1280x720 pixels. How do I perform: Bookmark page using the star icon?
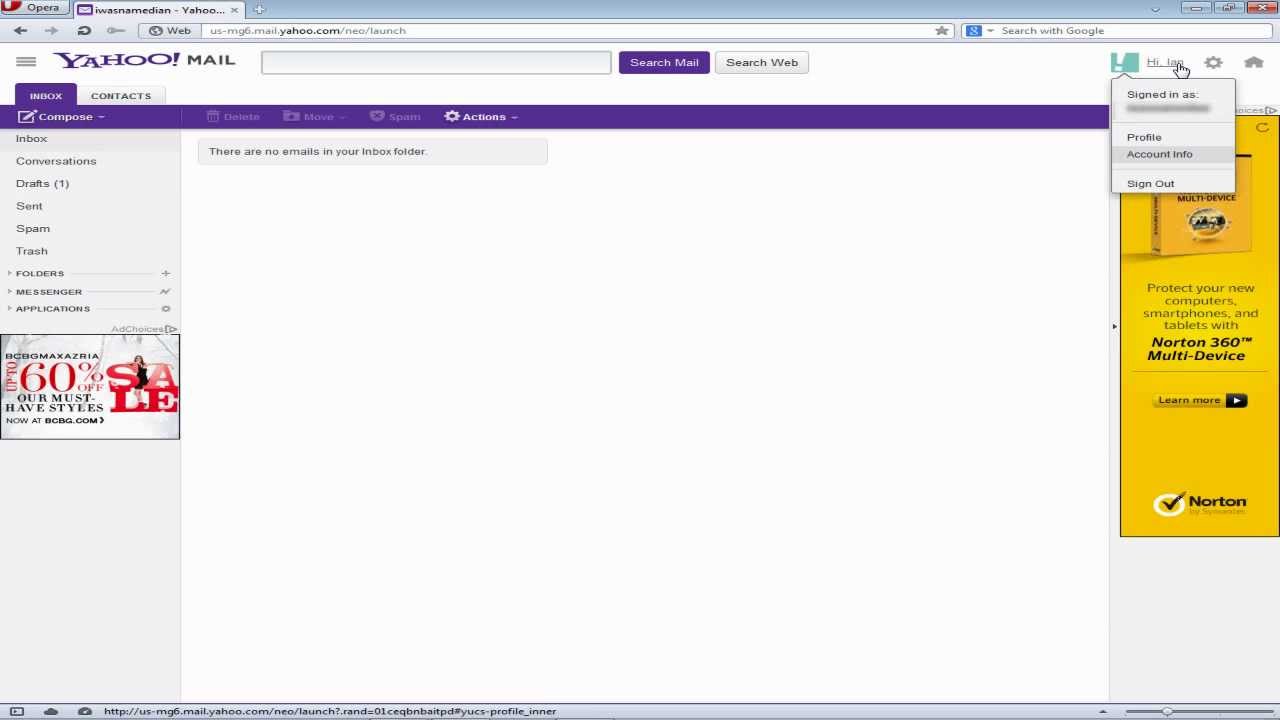click(x=941, y=31)
